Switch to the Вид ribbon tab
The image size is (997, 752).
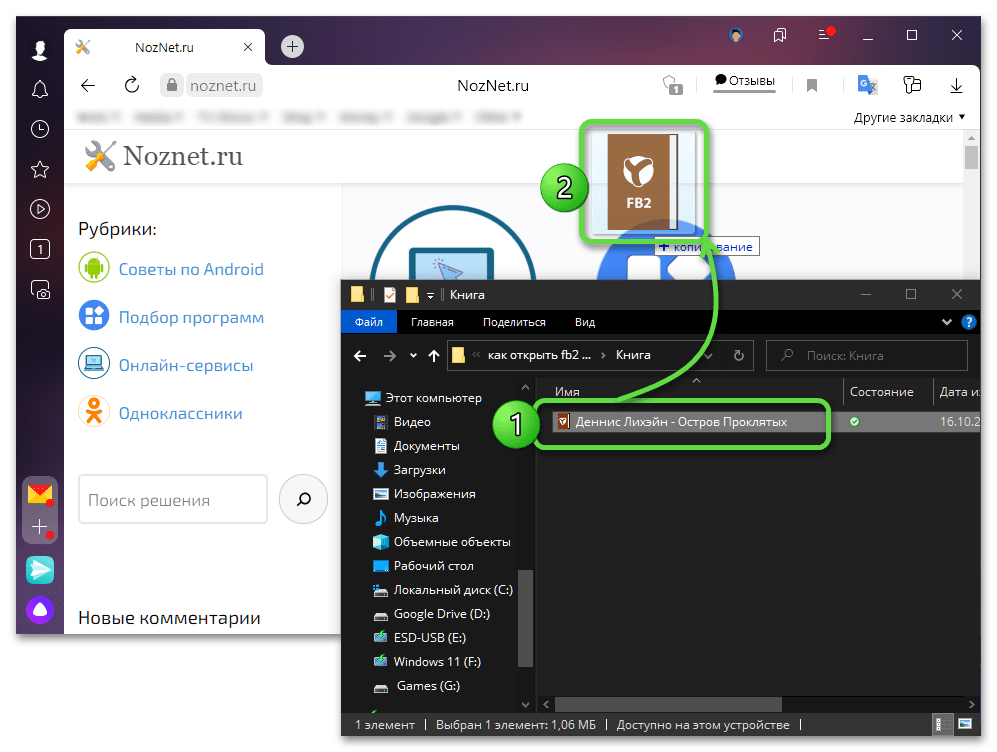pos(584,322)
